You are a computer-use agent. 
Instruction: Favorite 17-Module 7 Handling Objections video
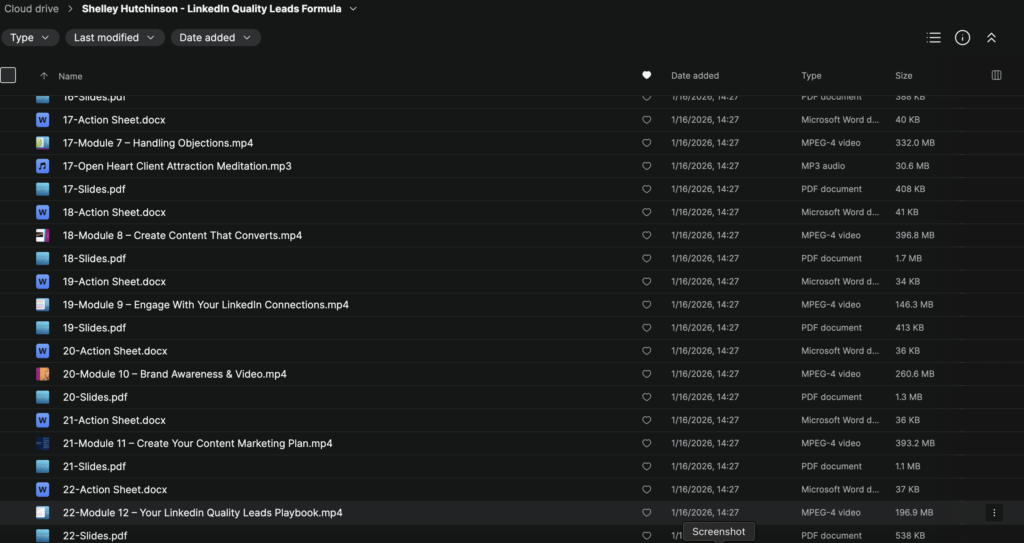[x=646, y=143]
